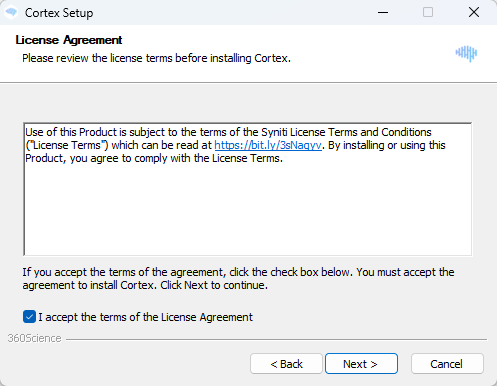Screen dimensions: 497x386
Task: Click 'Please review the license terms' text
Action: point(156,58)
